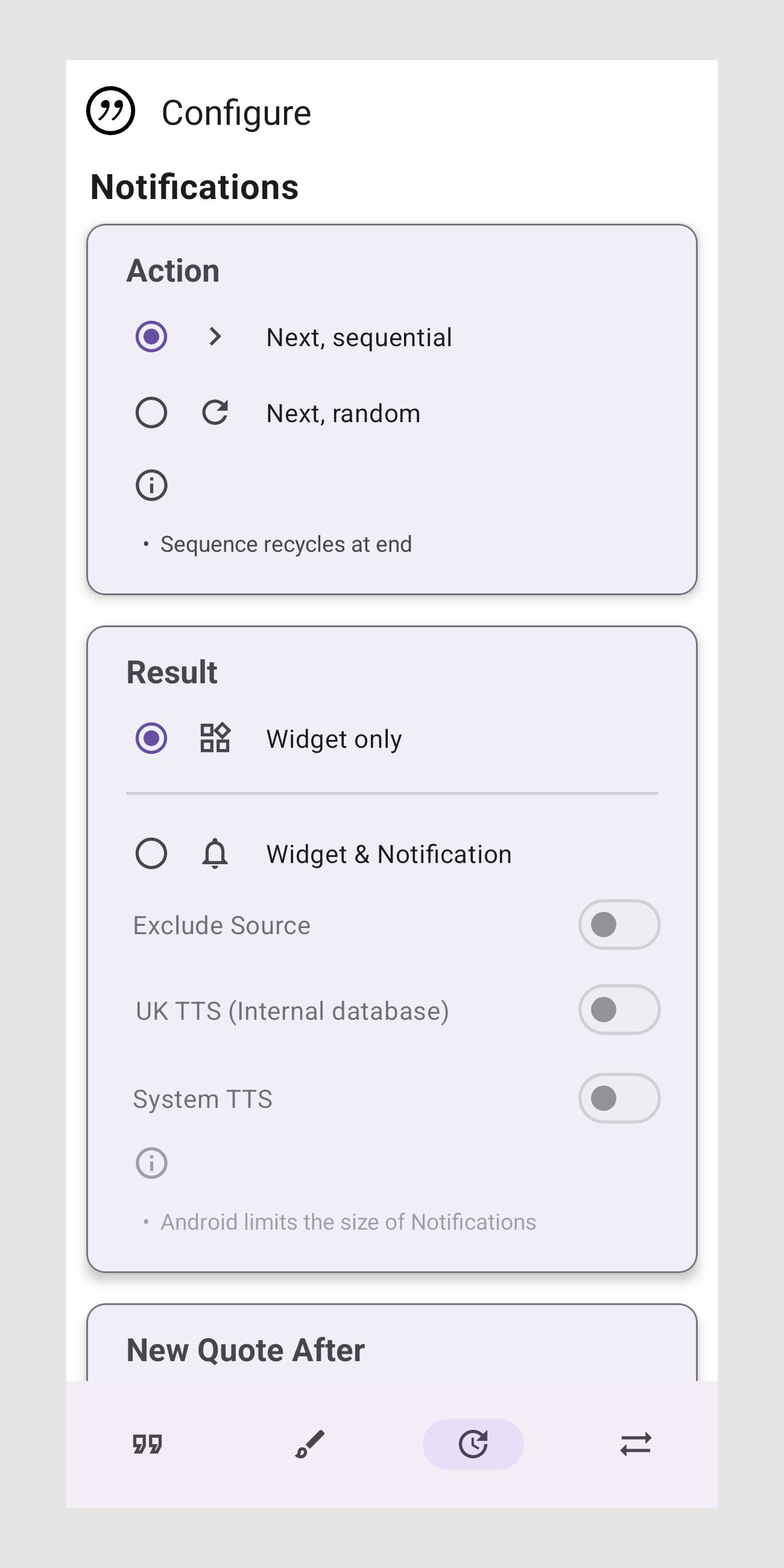Image resolution: width=784 pixels, height=1568 pixels.
Task: Choose the Widget & Notification radio button
Action: tap(151, 853)
